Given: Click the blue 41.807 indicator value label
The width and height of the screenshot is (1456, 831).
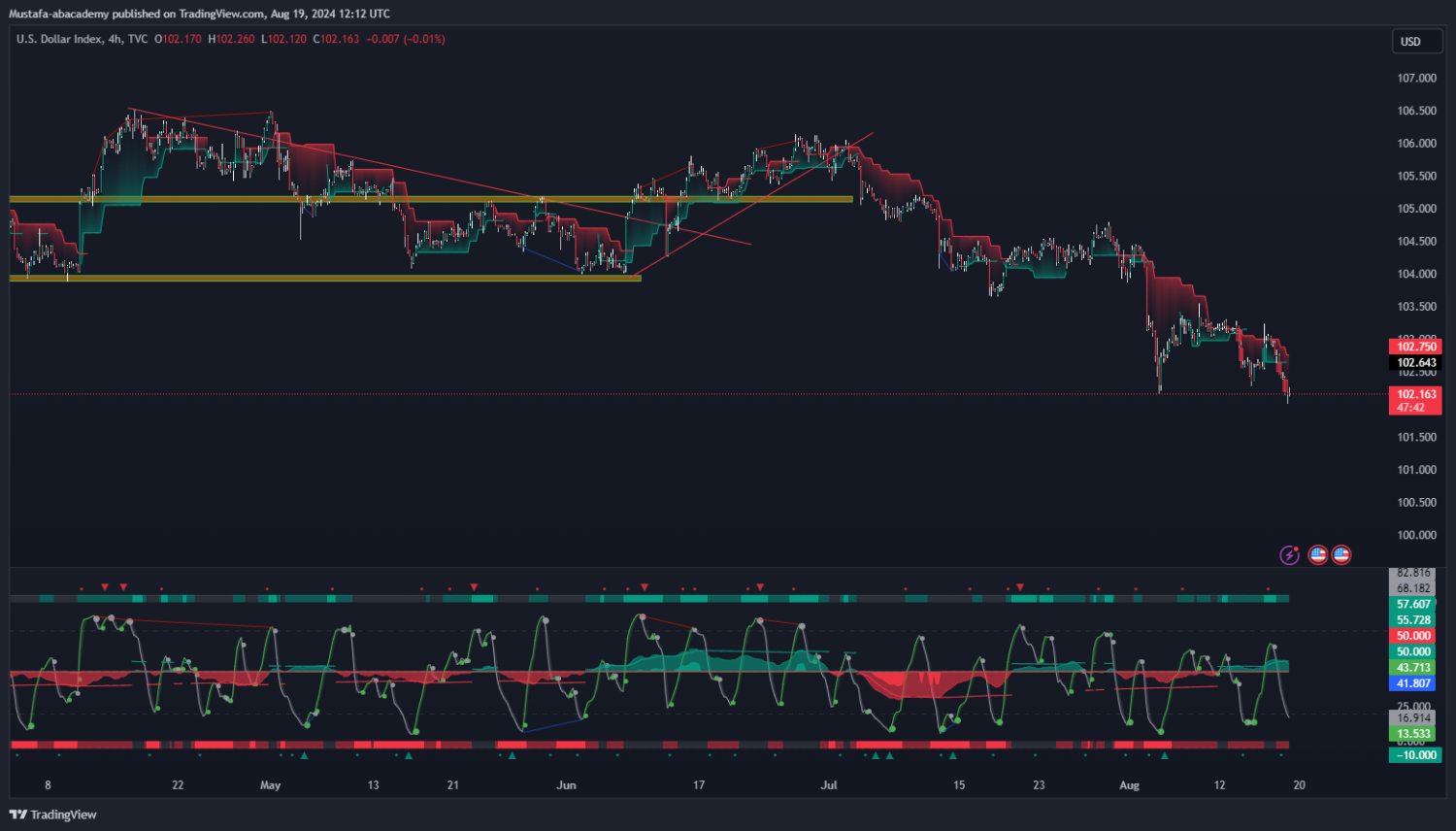Looking at the screenshot, I should click(1413, 683).
